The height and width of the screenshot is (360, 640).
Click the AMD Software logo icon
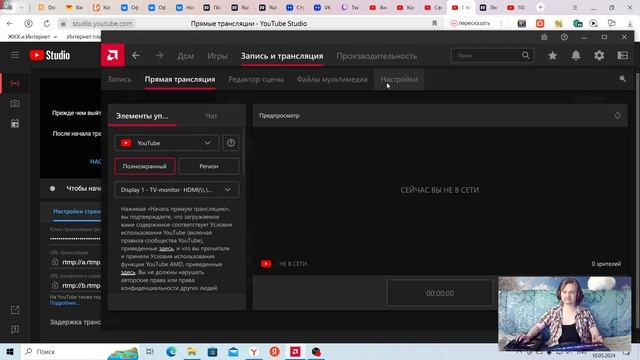tap(113, 55)
